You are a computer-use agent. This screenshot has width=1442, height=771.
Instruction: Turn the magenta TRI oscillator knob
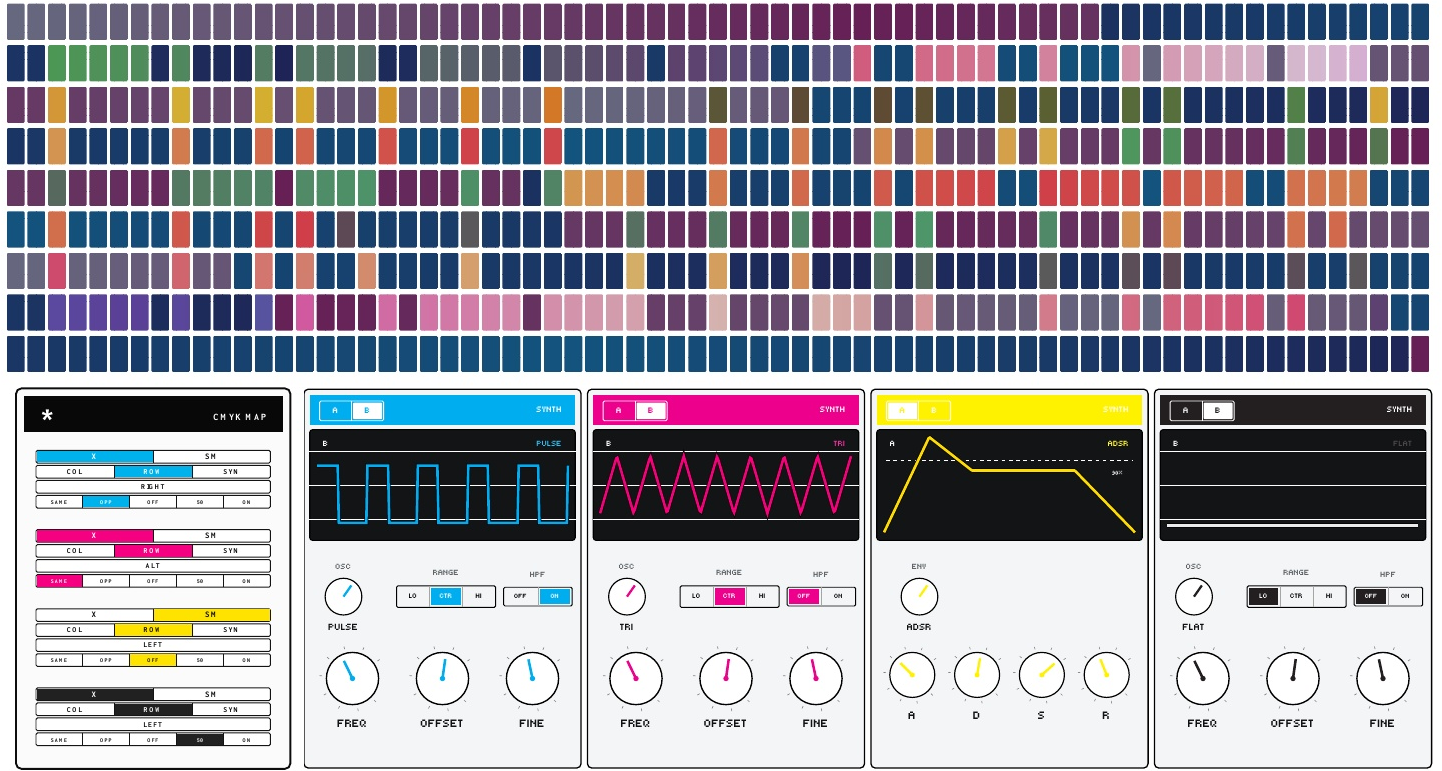click(626, 597)
